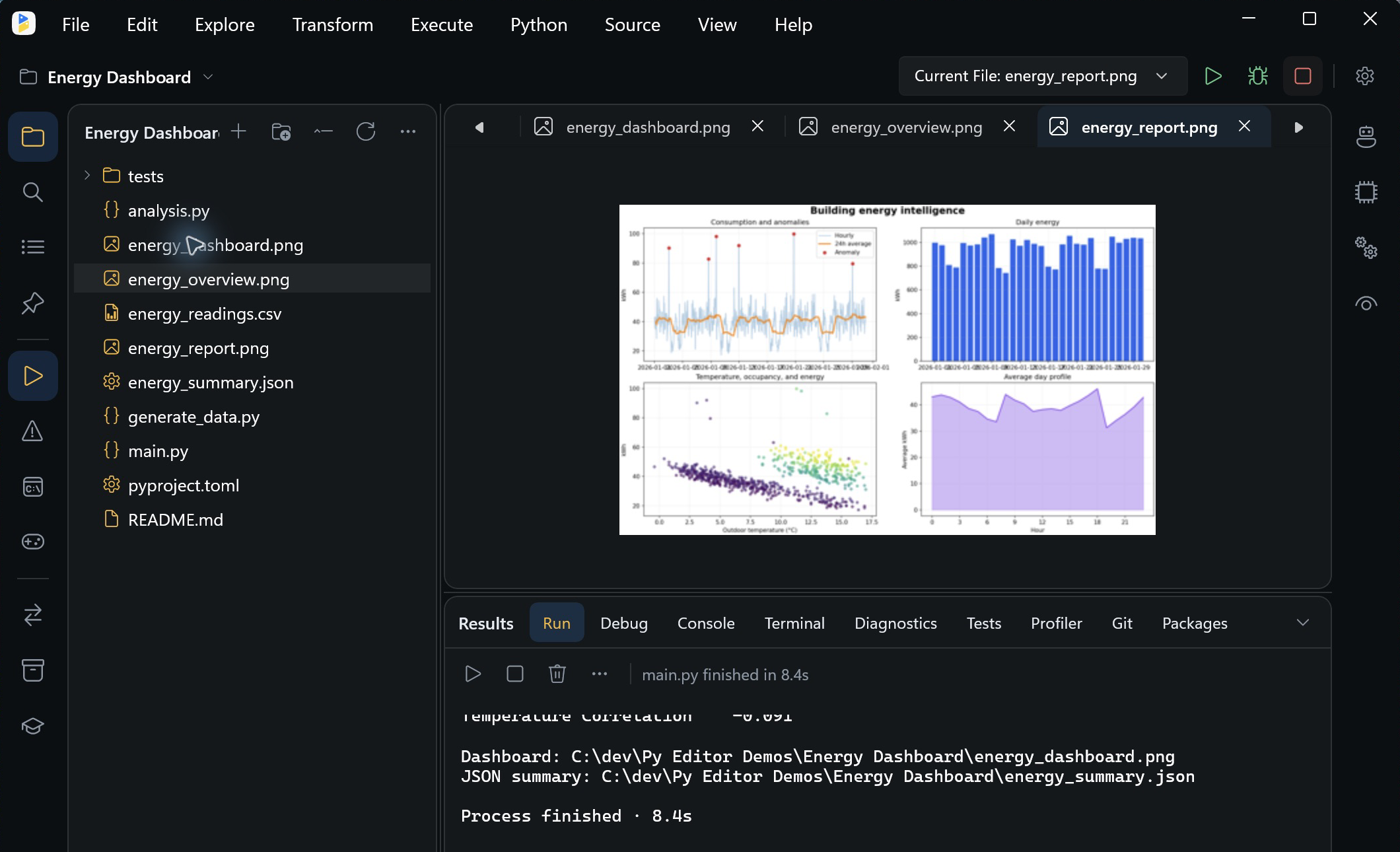
Task: Start debugging with the bug icon
Action: (x=1257, y=76)
